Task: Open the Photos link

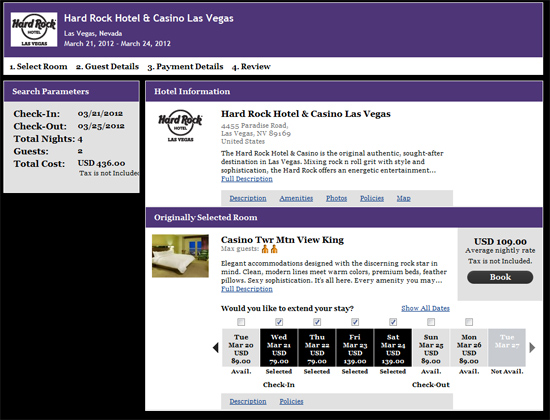Action: coord(336,198)
